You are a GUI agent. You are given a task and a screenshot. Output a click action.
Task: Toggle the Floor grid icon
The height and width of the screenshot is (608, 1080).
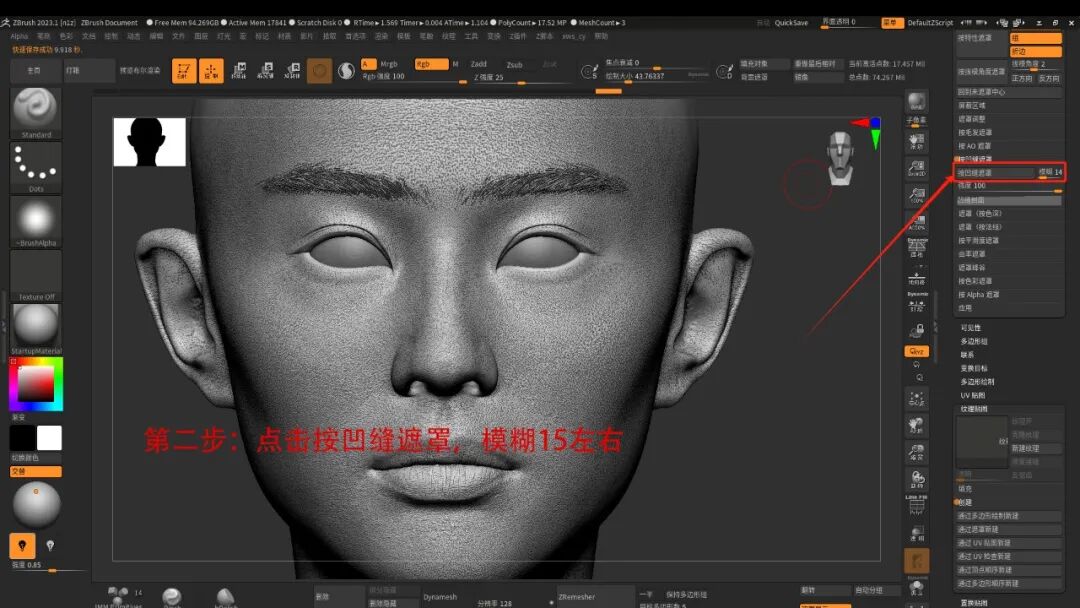click(x=917, y=277)
